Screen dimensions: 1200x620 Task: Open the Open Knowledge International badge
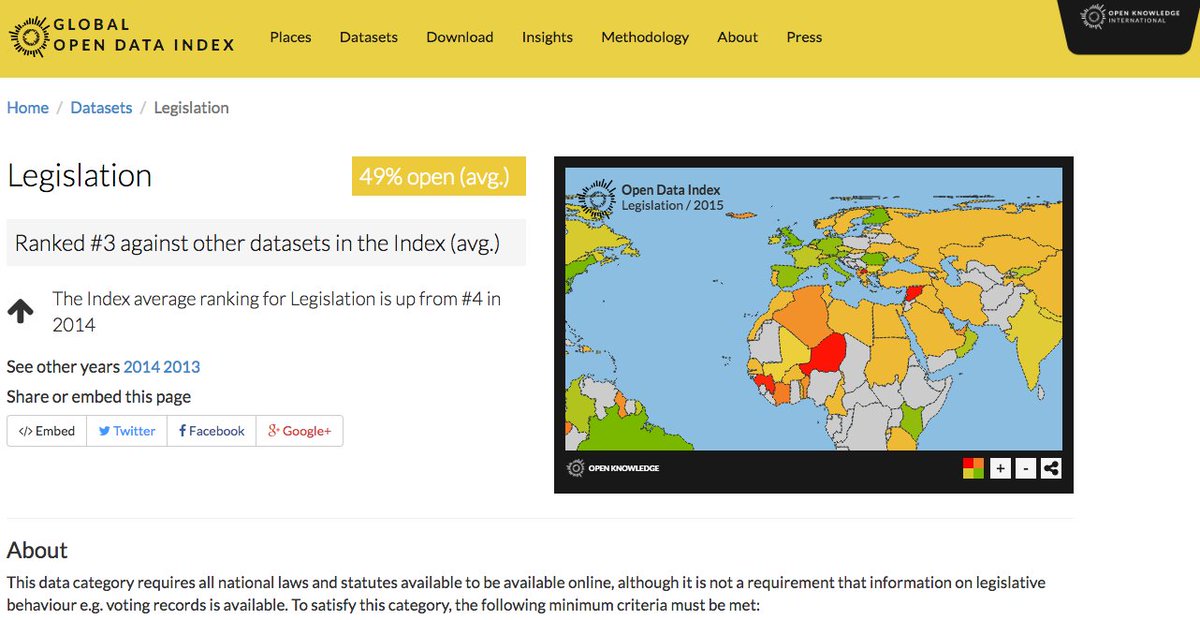click(x=1127, y=27)
